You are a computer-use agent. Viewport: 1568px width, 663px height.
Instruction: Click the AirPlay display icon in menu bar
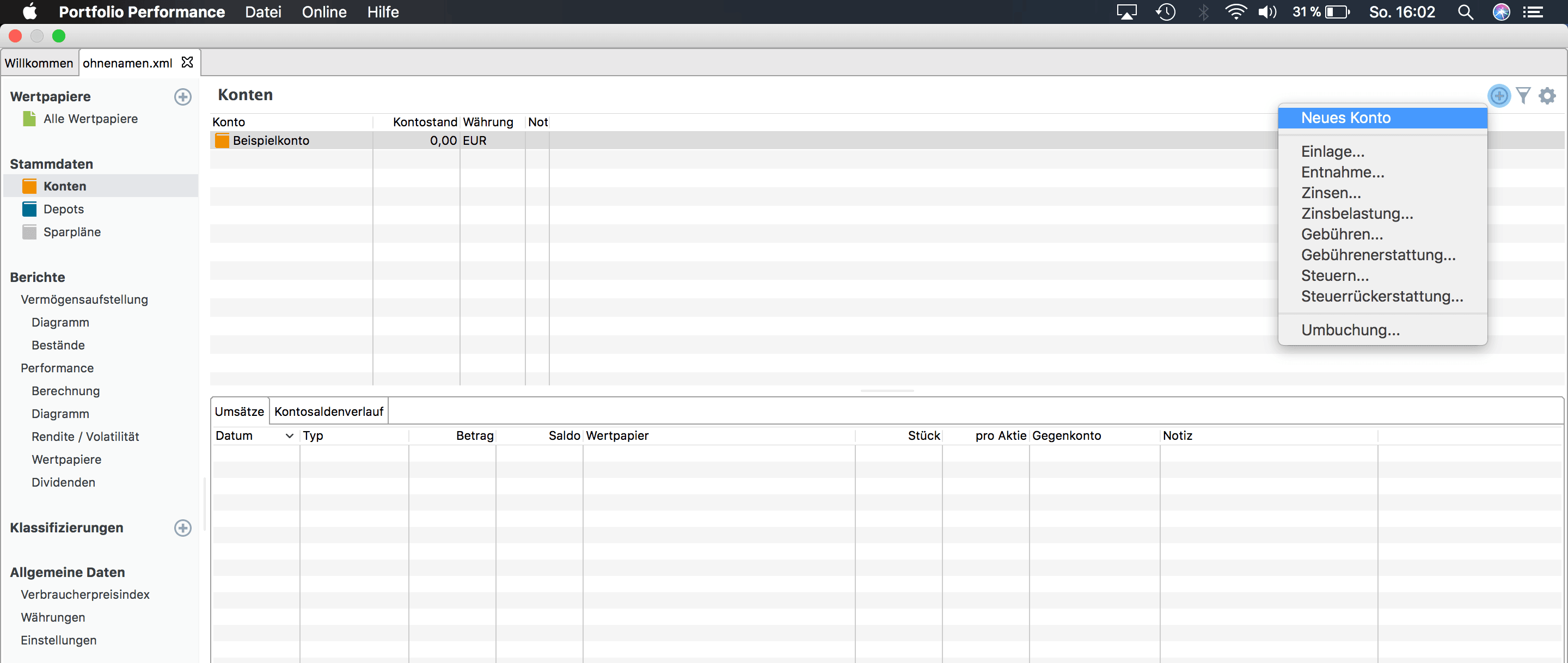coord(1126,11)
